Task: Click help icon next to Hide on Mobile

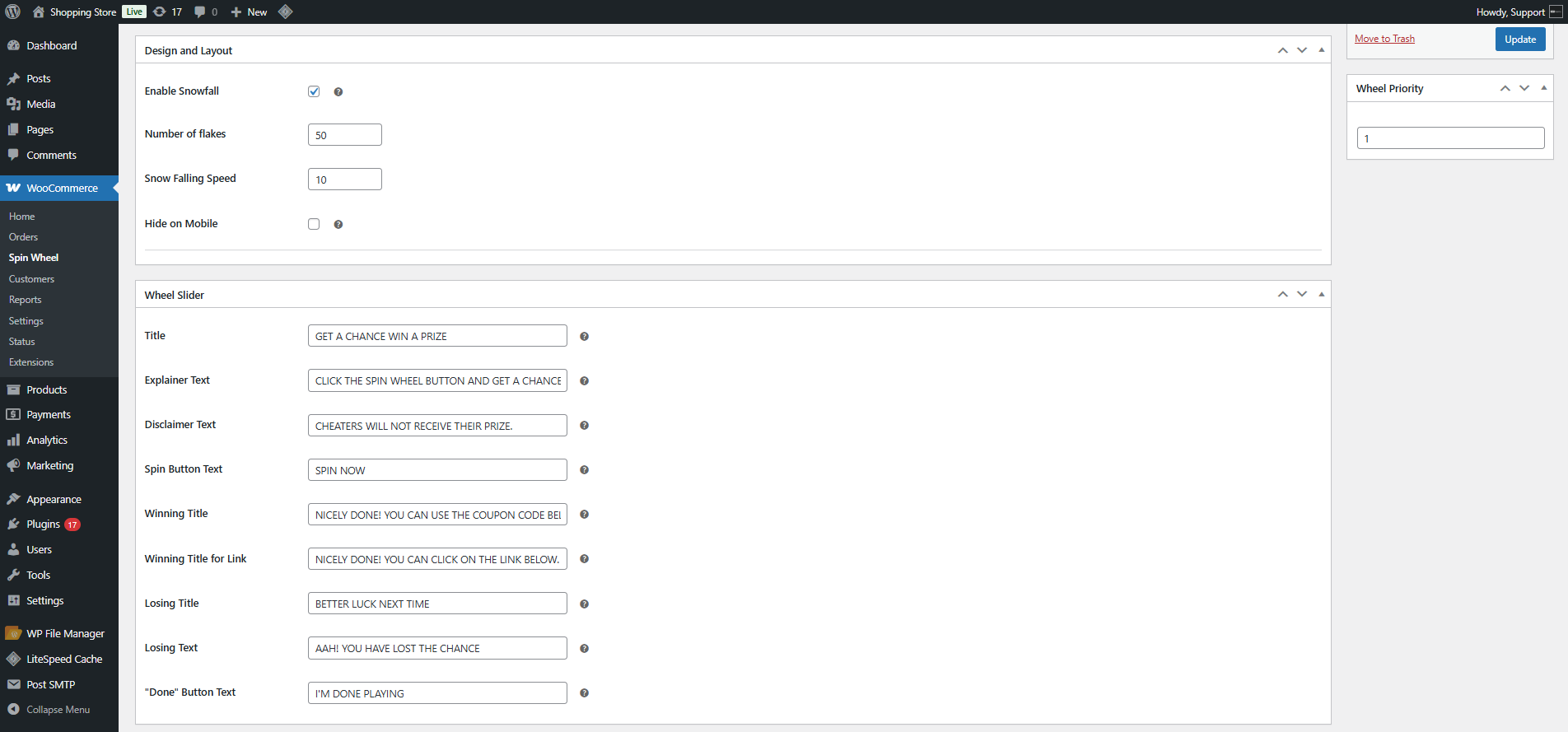Action: point(338,225)
